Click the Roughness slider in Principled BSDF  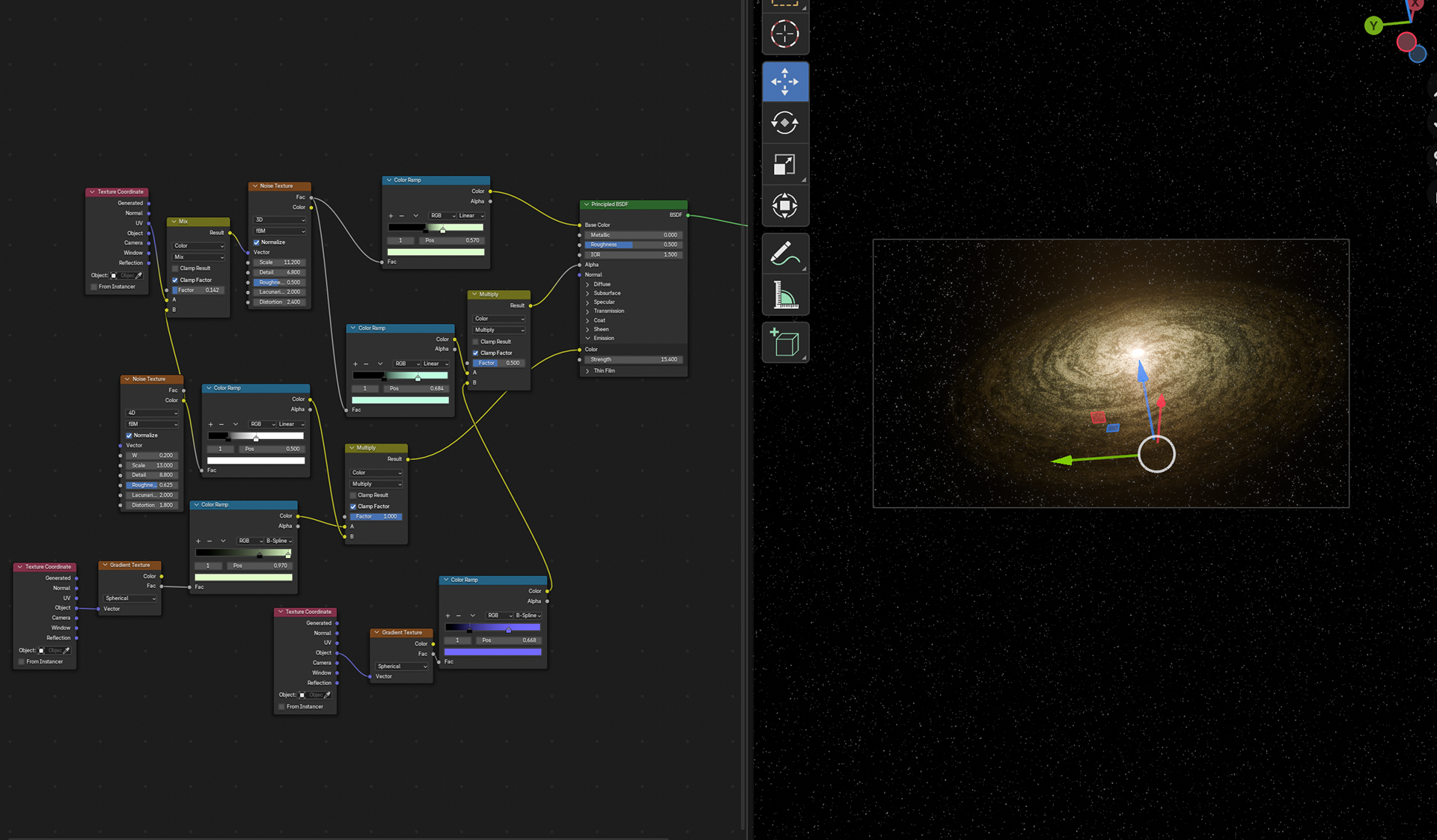click(632, 245)
